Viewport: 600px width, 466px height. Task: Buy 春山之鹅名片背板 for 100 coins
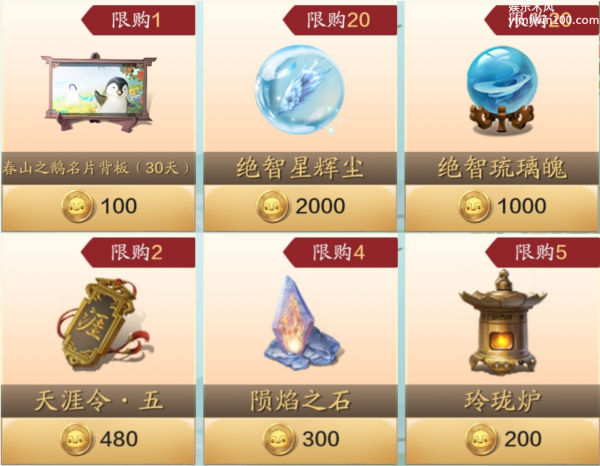[99, 208]
